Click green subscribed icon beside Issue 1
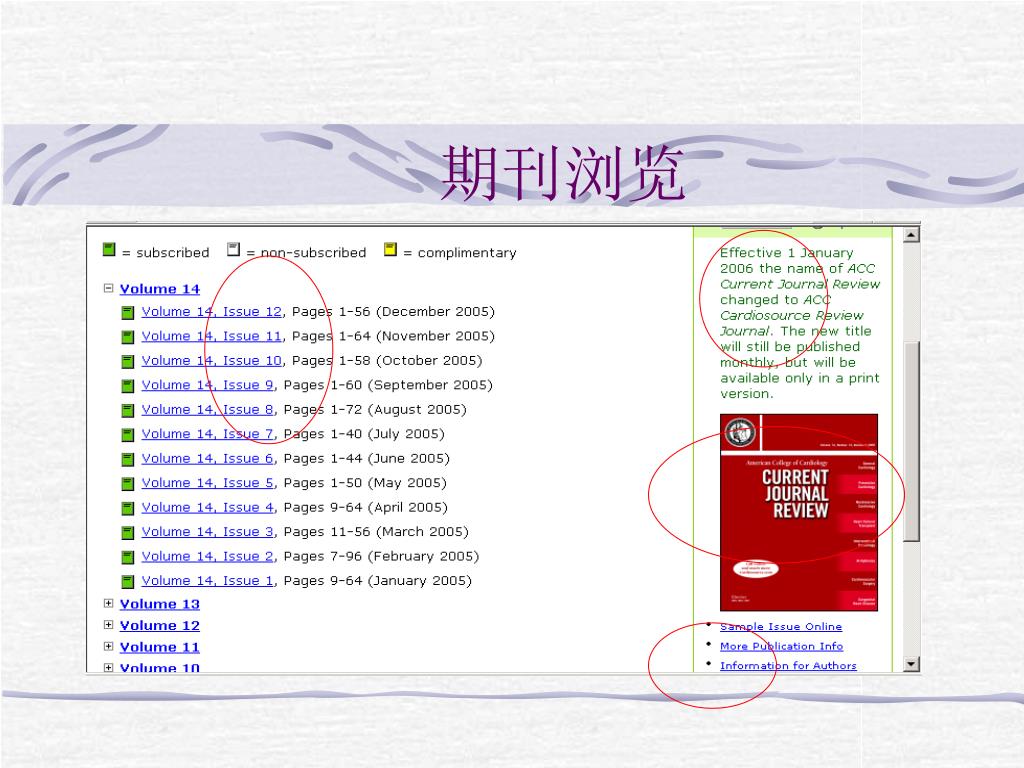The width and height of the screenshot is (1024, 768). point(128,582)
